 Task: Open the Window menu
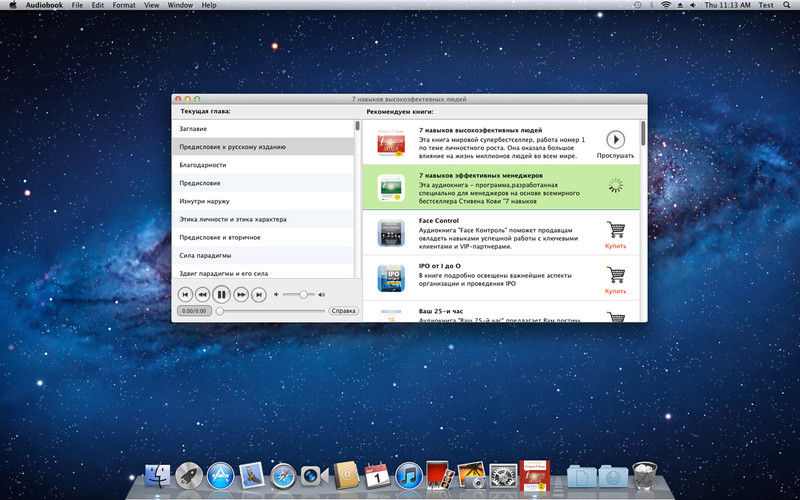point(181,5)
